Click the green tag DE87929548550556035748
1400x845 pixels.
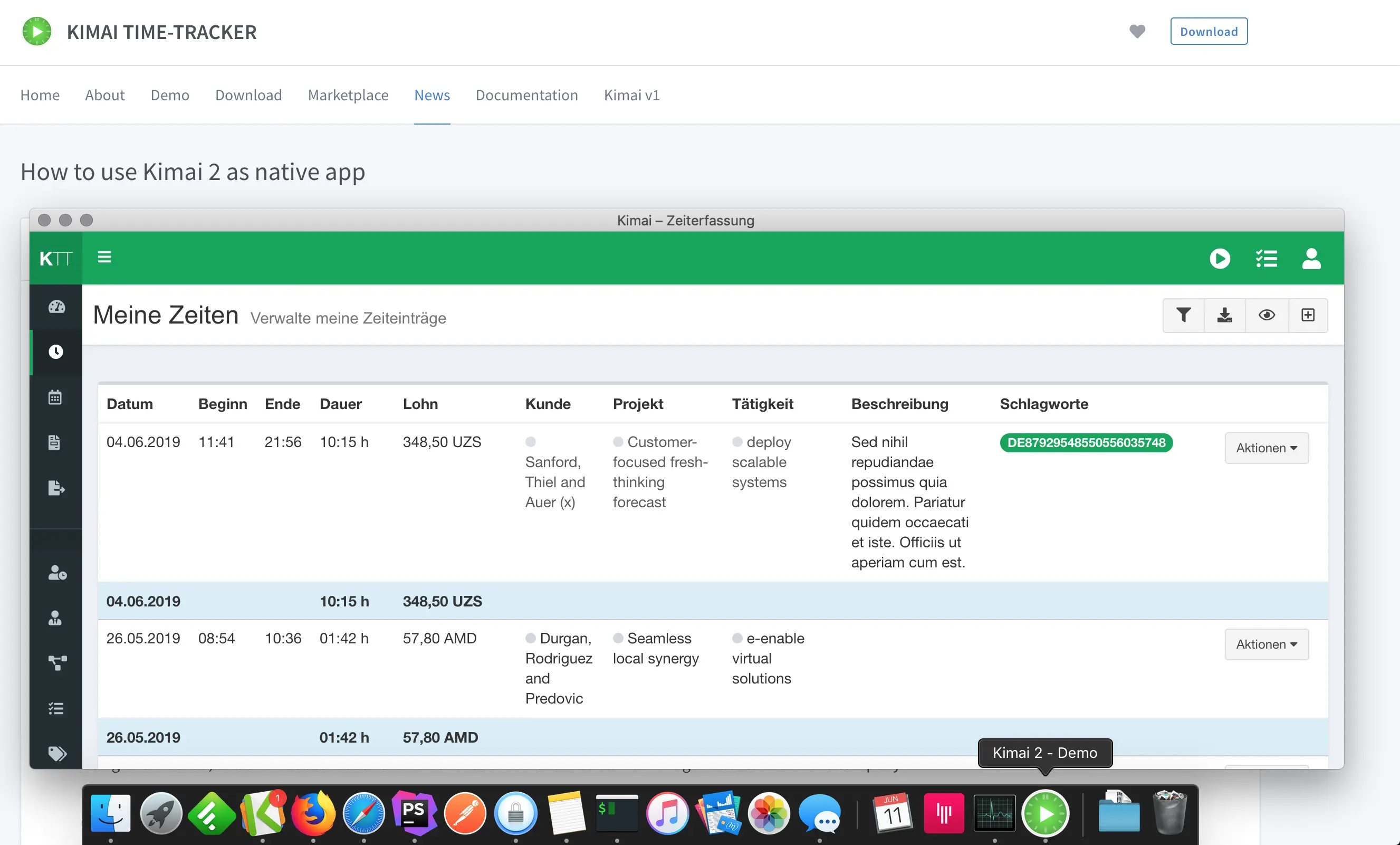[x=1086, y=442]
